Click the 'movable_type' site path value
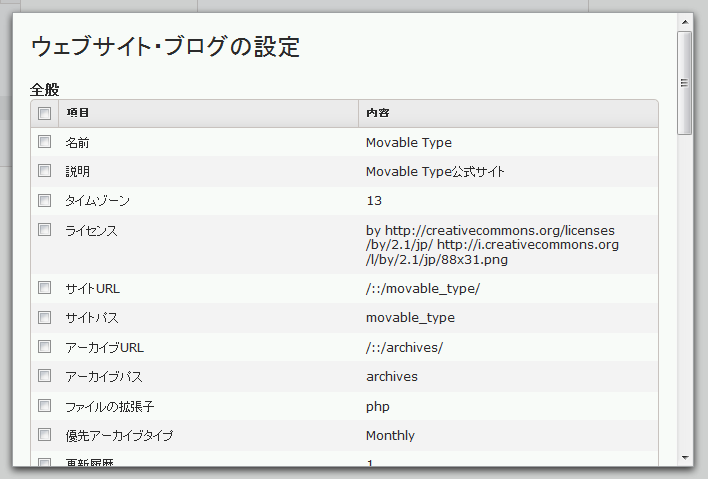 [x=410, y=318]
